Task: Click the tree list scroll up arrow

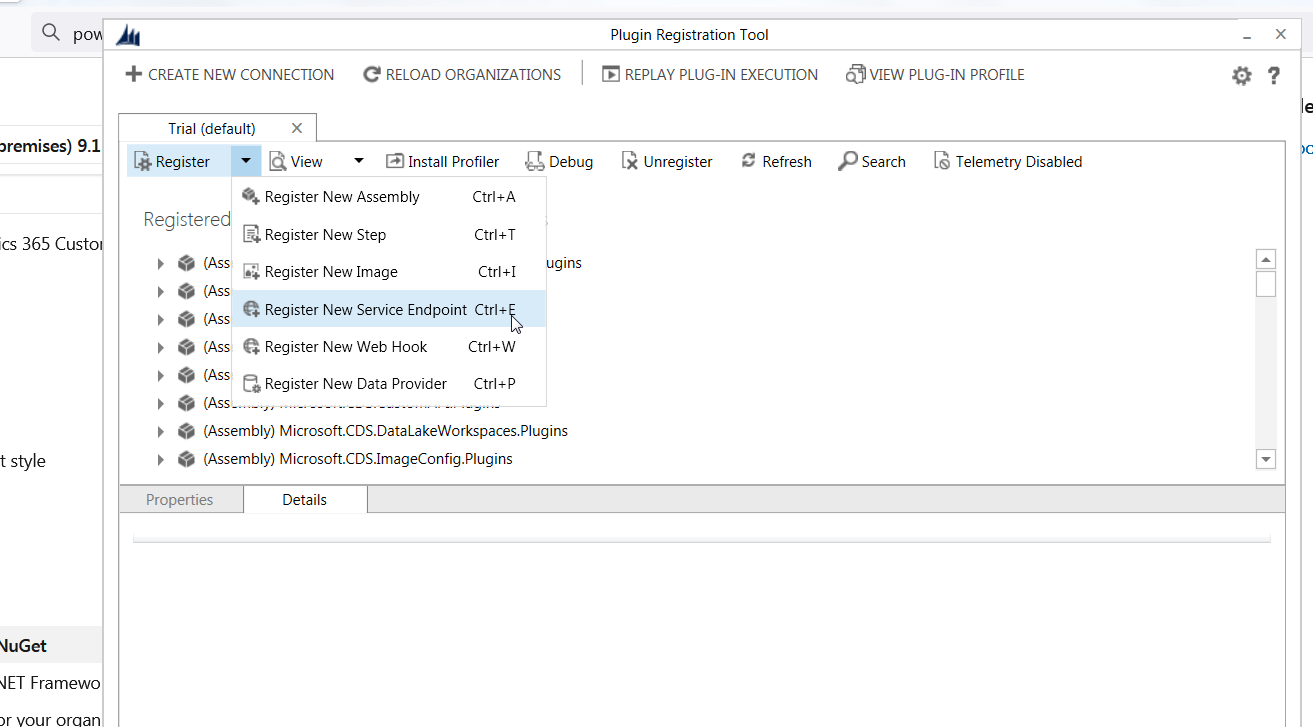Action: 1266,260
